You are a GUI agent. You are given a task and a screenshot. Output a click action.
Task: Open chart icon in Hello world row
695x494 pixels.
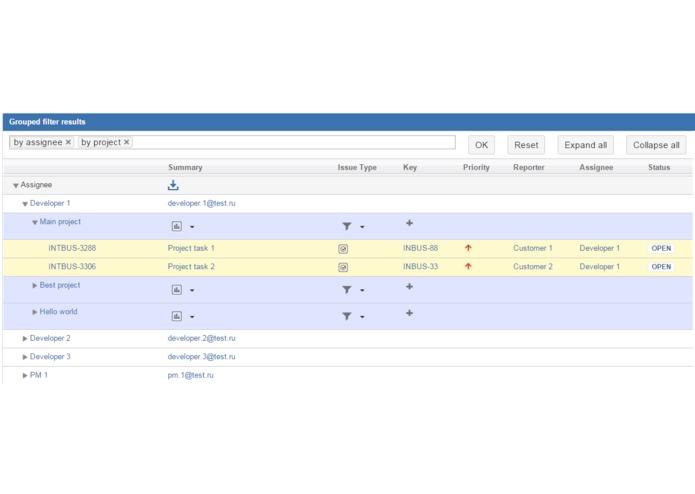tap(177, 316)
